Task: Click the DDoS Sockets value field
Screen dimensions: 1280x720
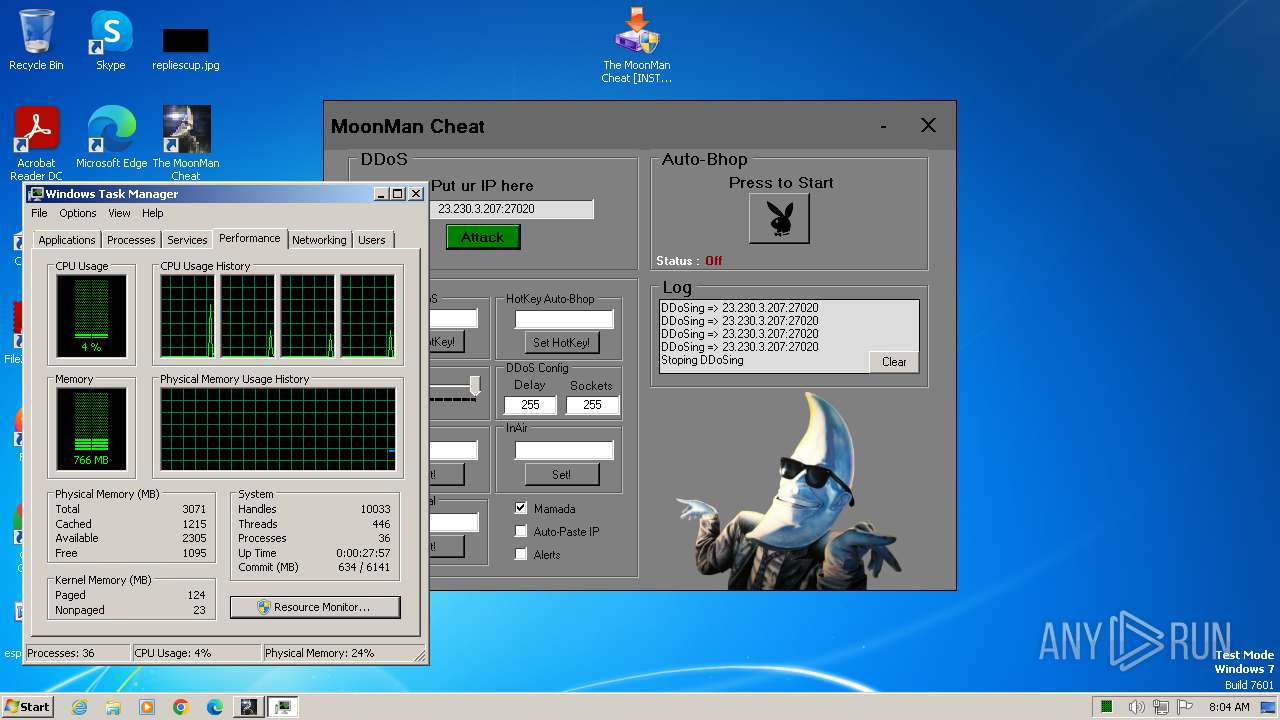Action: [x=592, y=405]
